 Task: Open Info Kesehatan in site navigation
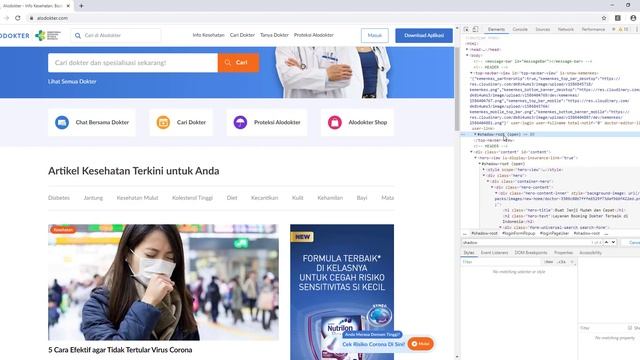click(x=209, y=35)
